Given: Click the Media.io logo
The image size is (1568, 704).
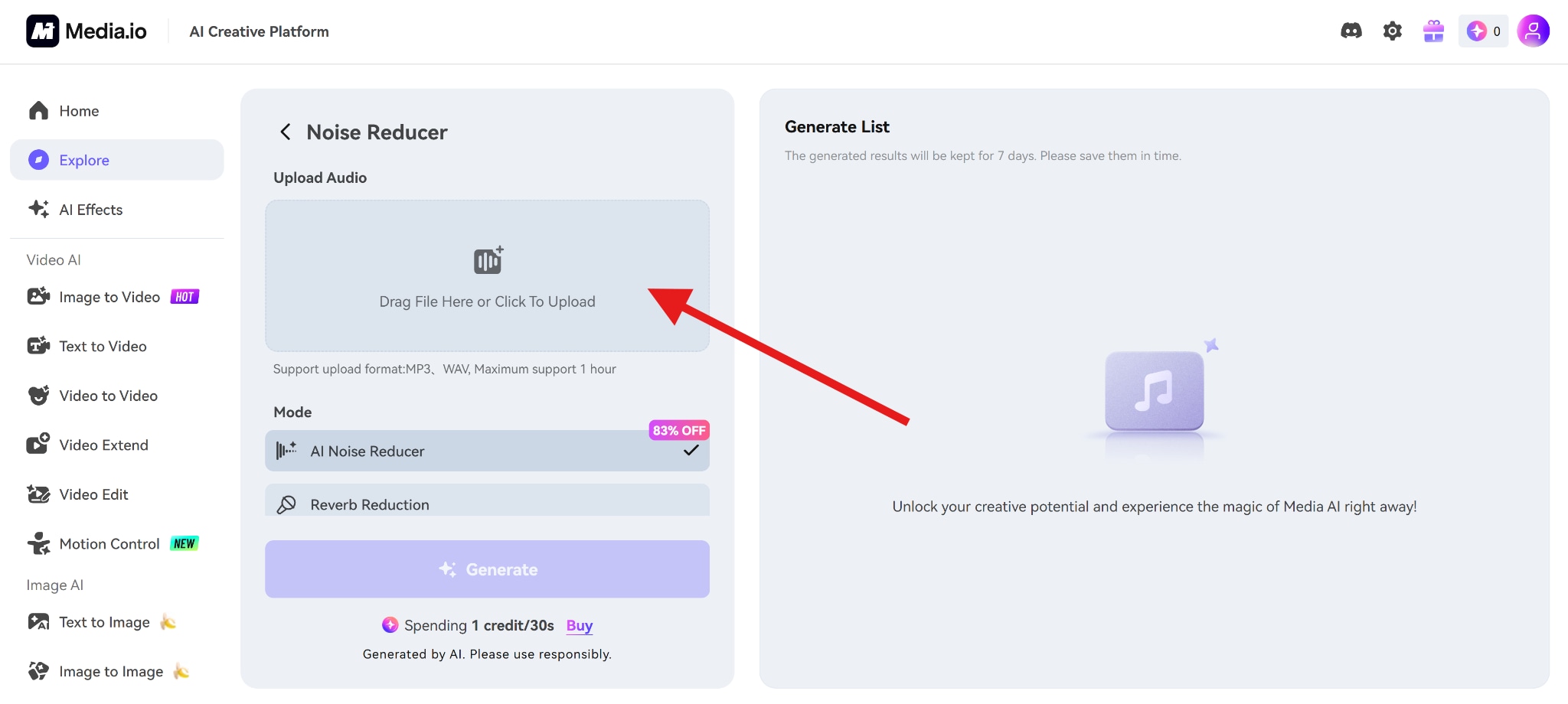Looking at the screenshot, I should tap(87, 31).
